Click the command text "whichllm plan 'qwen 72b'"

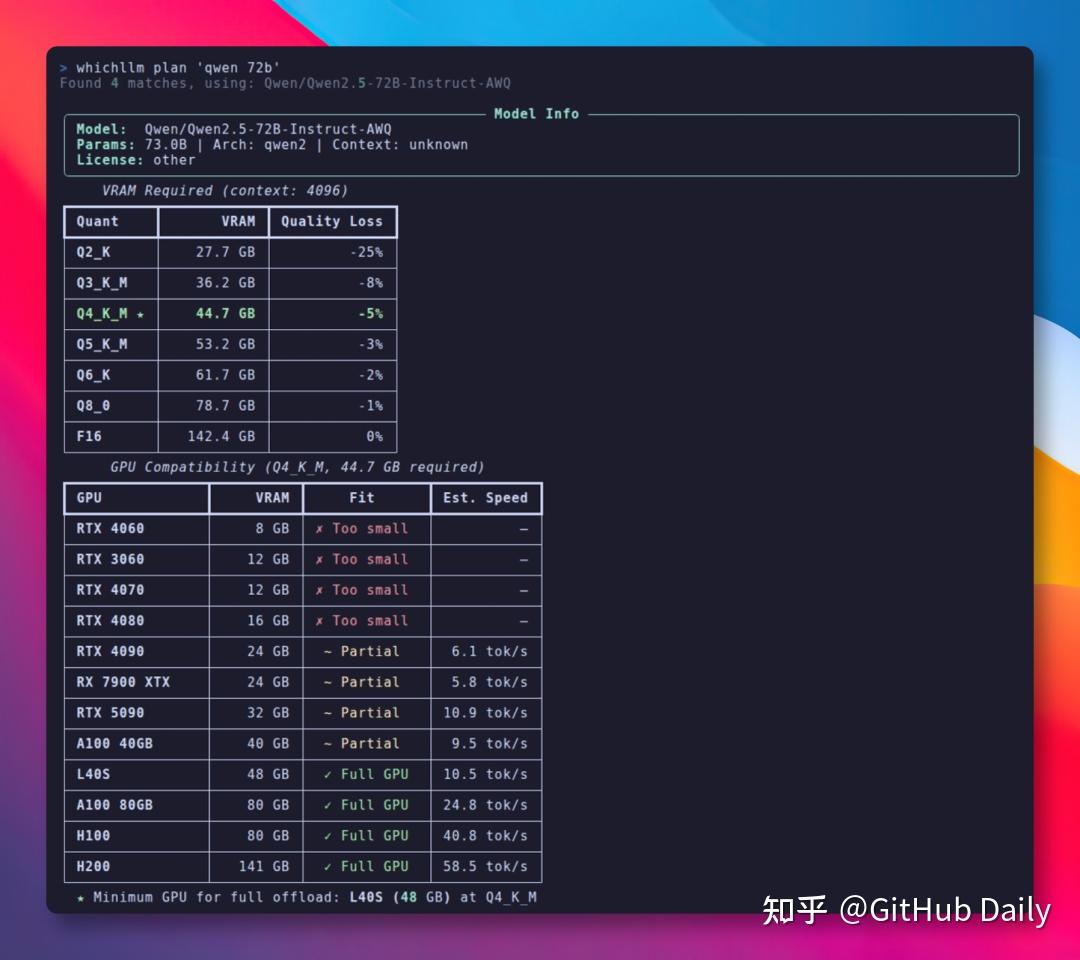pos(178,67)
